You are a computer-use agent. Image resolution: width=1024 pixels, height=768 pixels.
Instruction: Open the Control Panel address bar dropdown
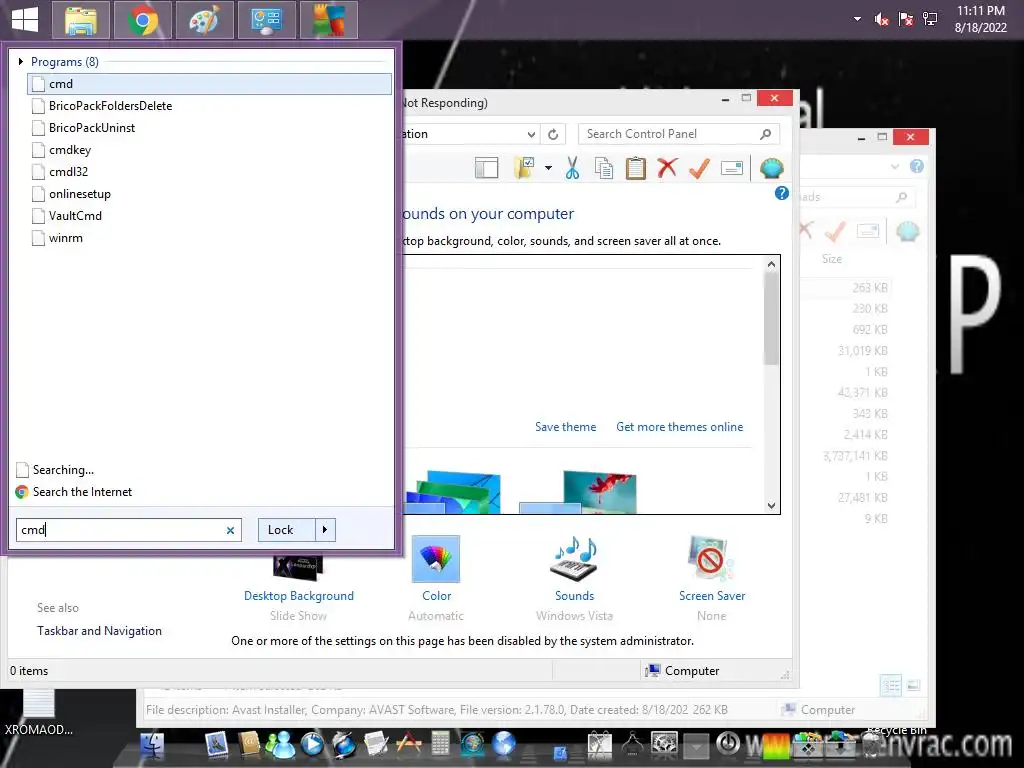click(x=531, y=135)
